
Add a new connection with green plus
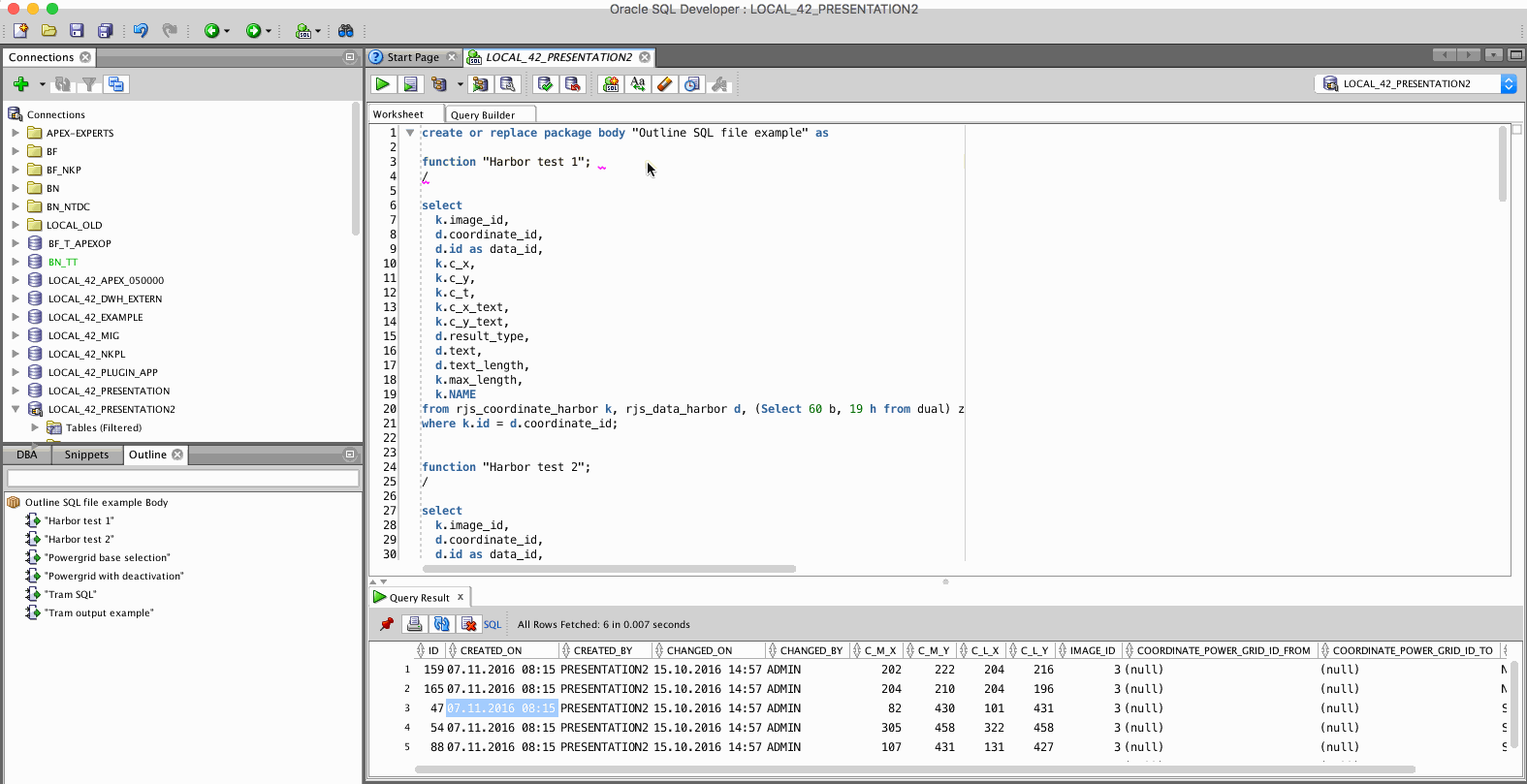click(20, 84)
